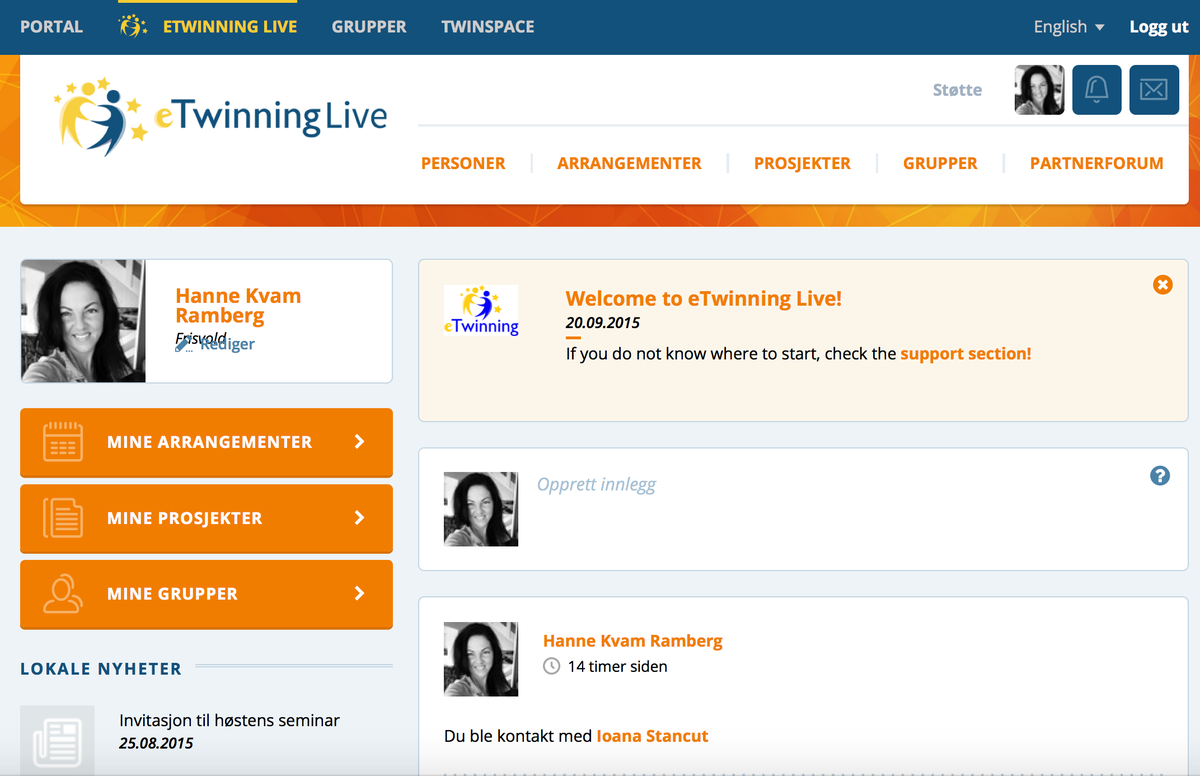1200x776 pixels.
Task: Click the calendar icon in Mine Arrangementer
Action: pyautogui.click(x=63, y=442)
